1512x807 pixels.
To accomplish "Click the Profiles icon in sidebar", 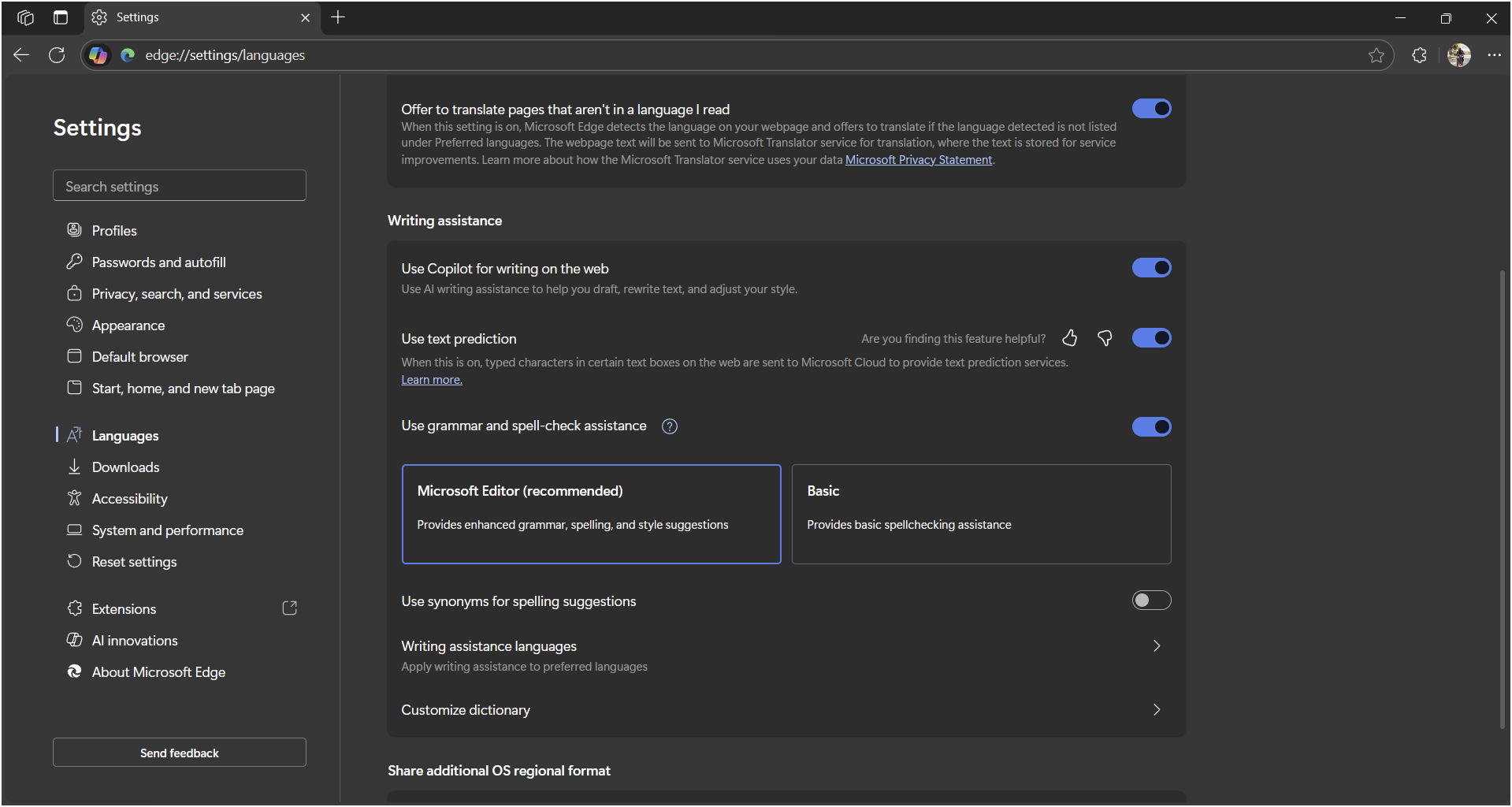I will tap(74, 229).
